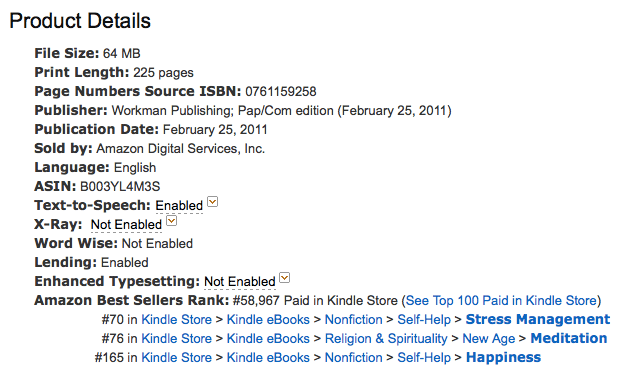This screenshot has height=377, width=639.
Task: Expand the X-Ray info dropdown arrow
Action: point(172,220)
